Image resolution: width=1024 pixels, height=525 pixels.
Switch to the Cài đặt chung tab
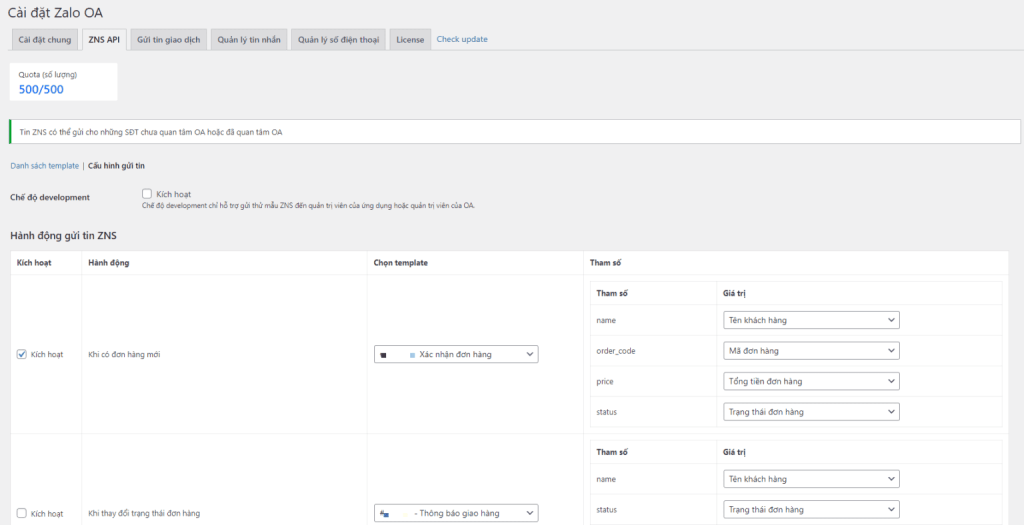coord(45,39)
